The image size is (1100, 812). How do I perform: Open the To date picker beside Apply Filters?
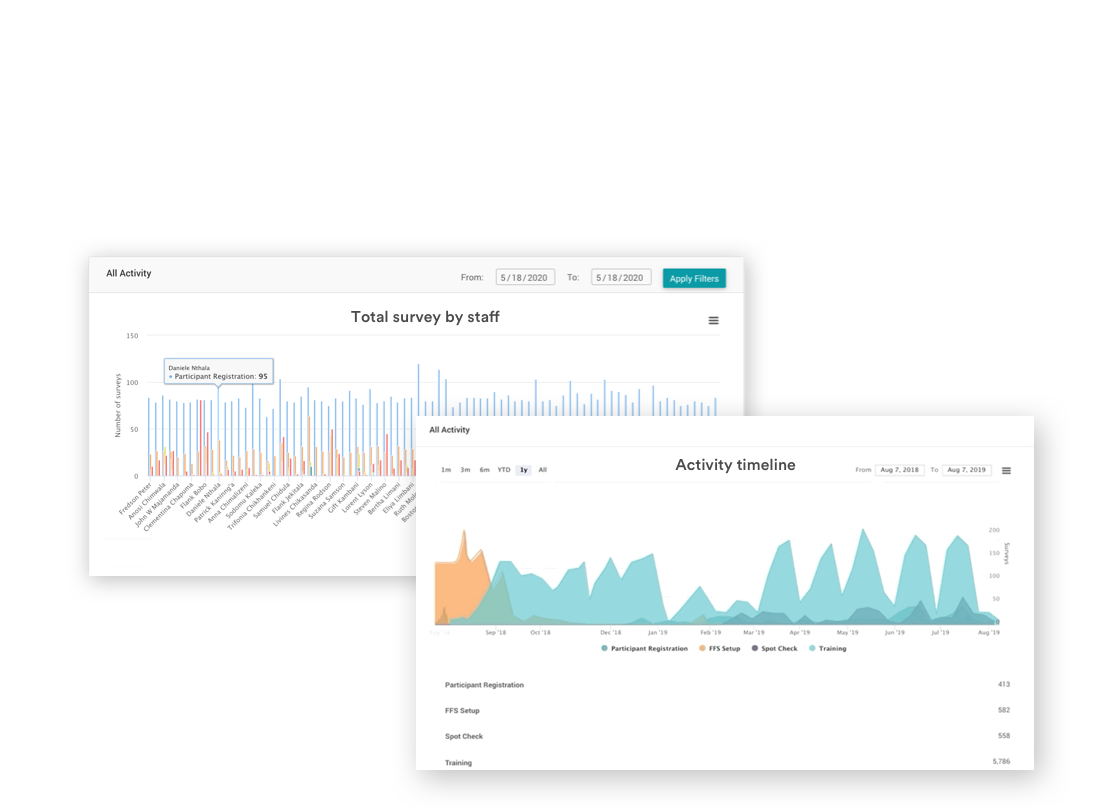tap(620, 278)
